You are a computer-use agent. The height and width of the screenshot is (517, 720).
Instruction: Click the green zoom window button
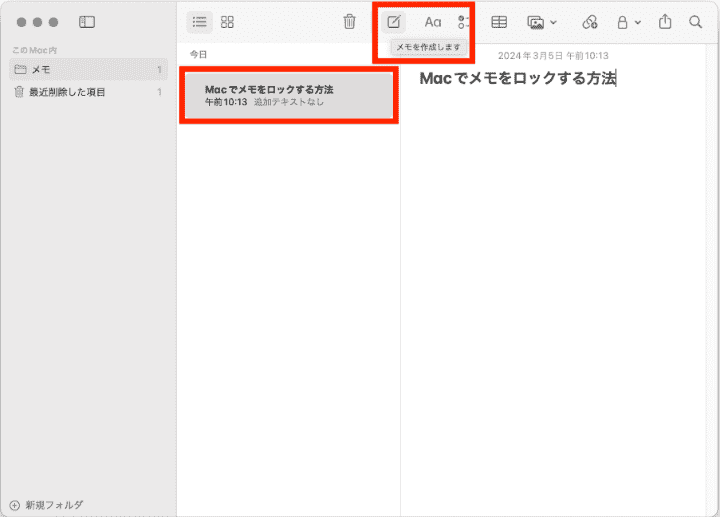coord(54,22)
